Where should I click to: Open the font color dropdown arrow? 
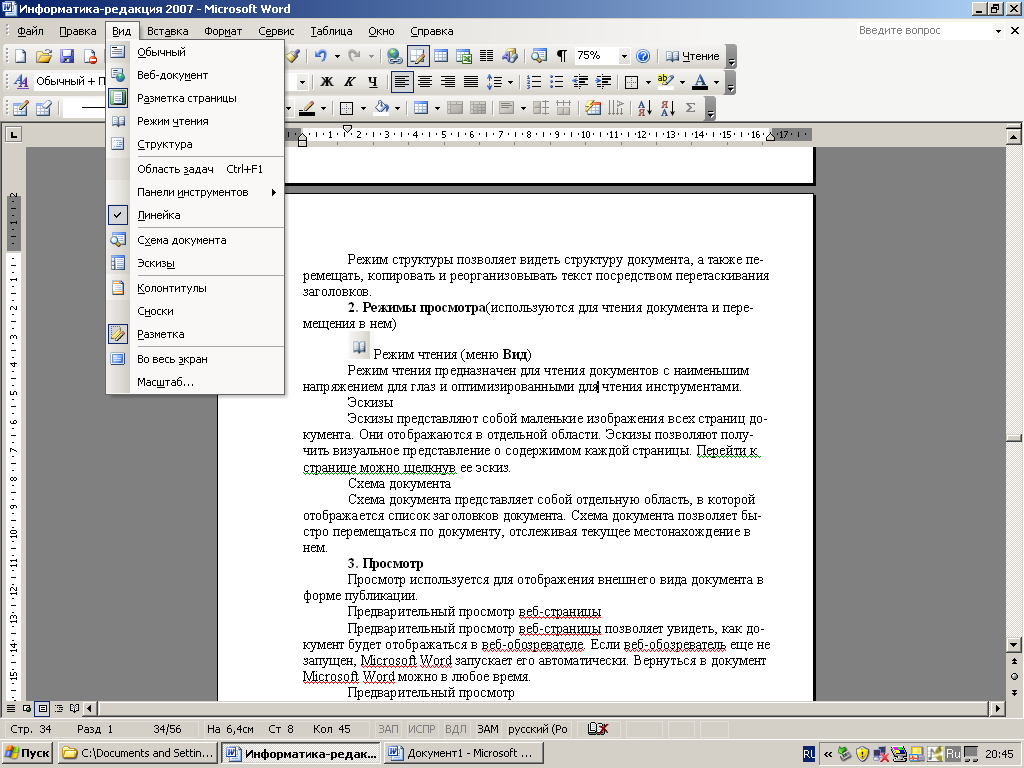click(x=716, y=82)
